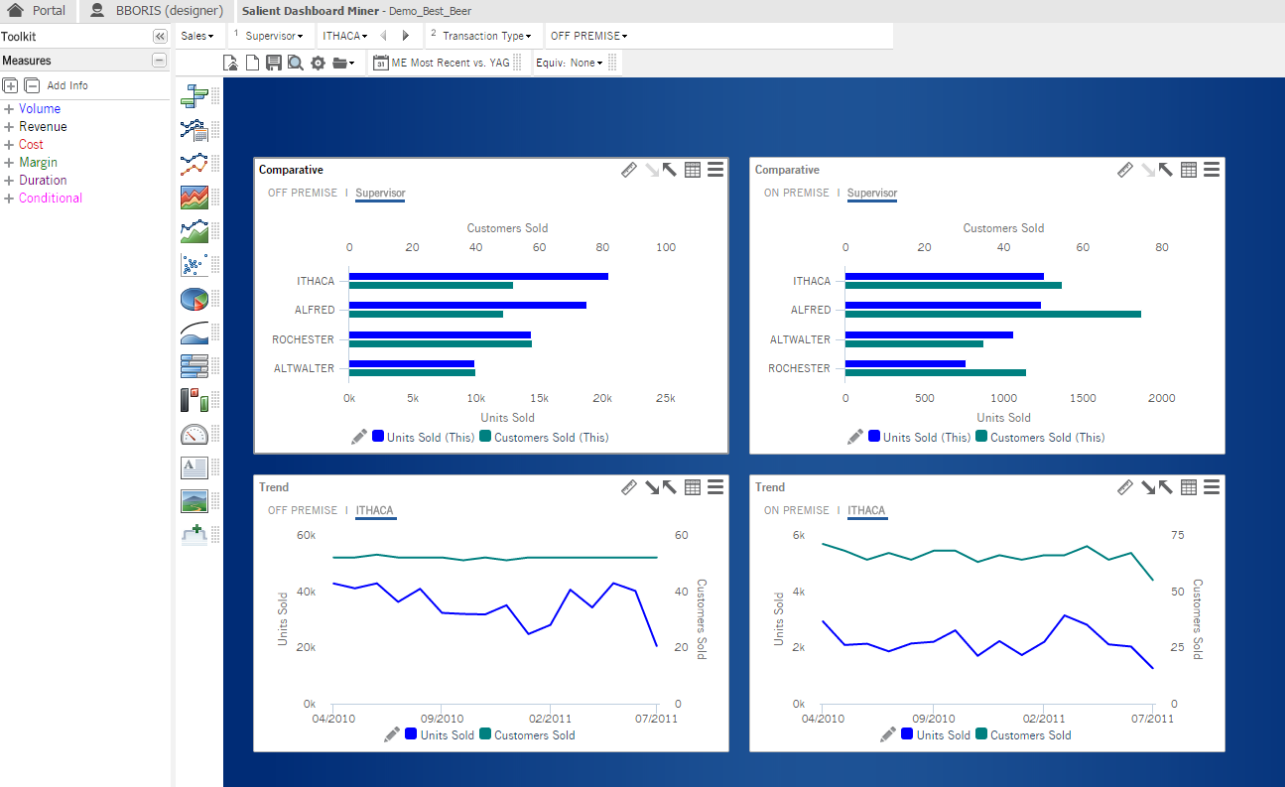The height and width of the screenshot is (787, 1285).
Task: Click the save dashboard floppy disk icon
Action: 273,63
